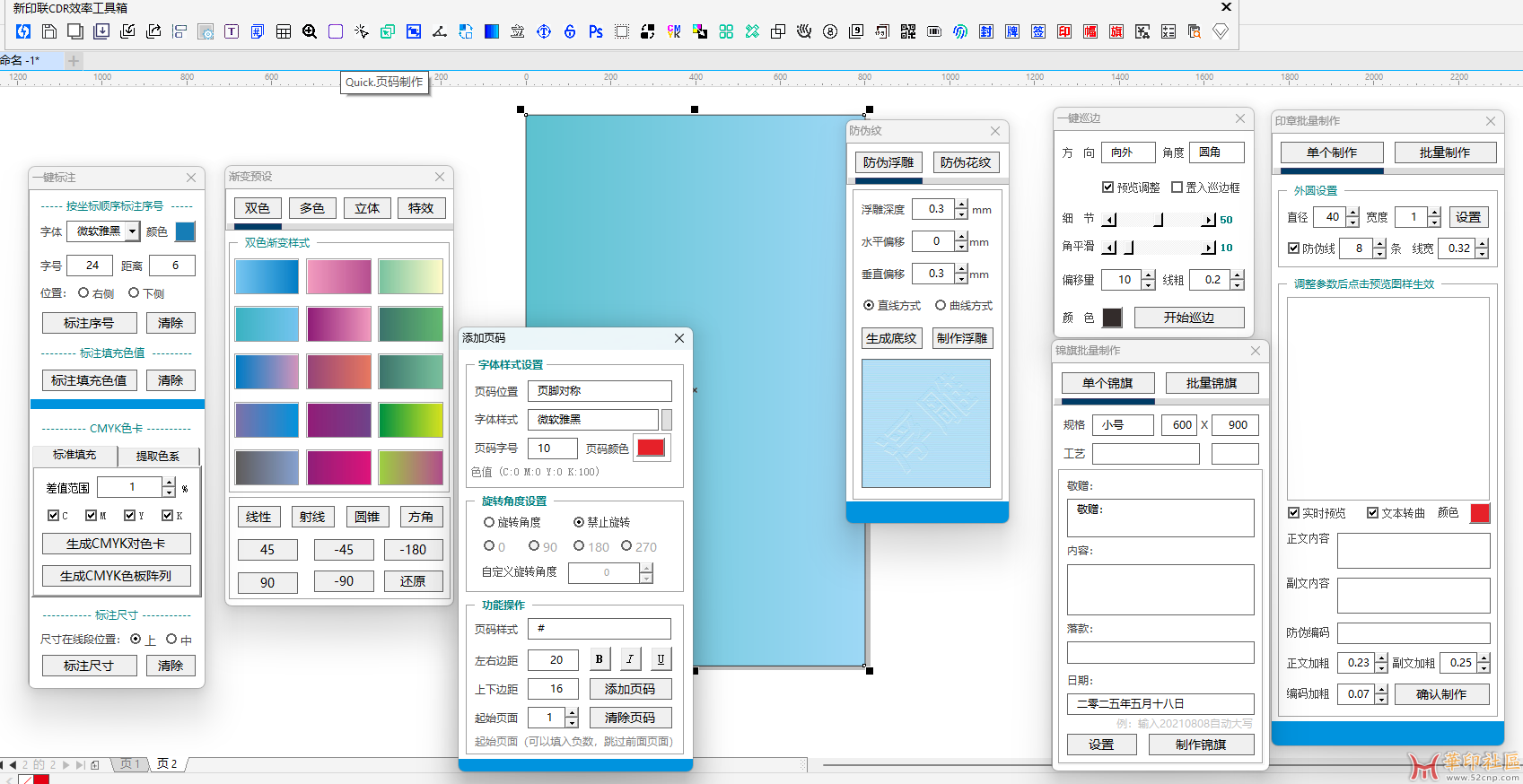Open the zoom magnifier tool
This screenshot has width=1523, height=784.
310,31
